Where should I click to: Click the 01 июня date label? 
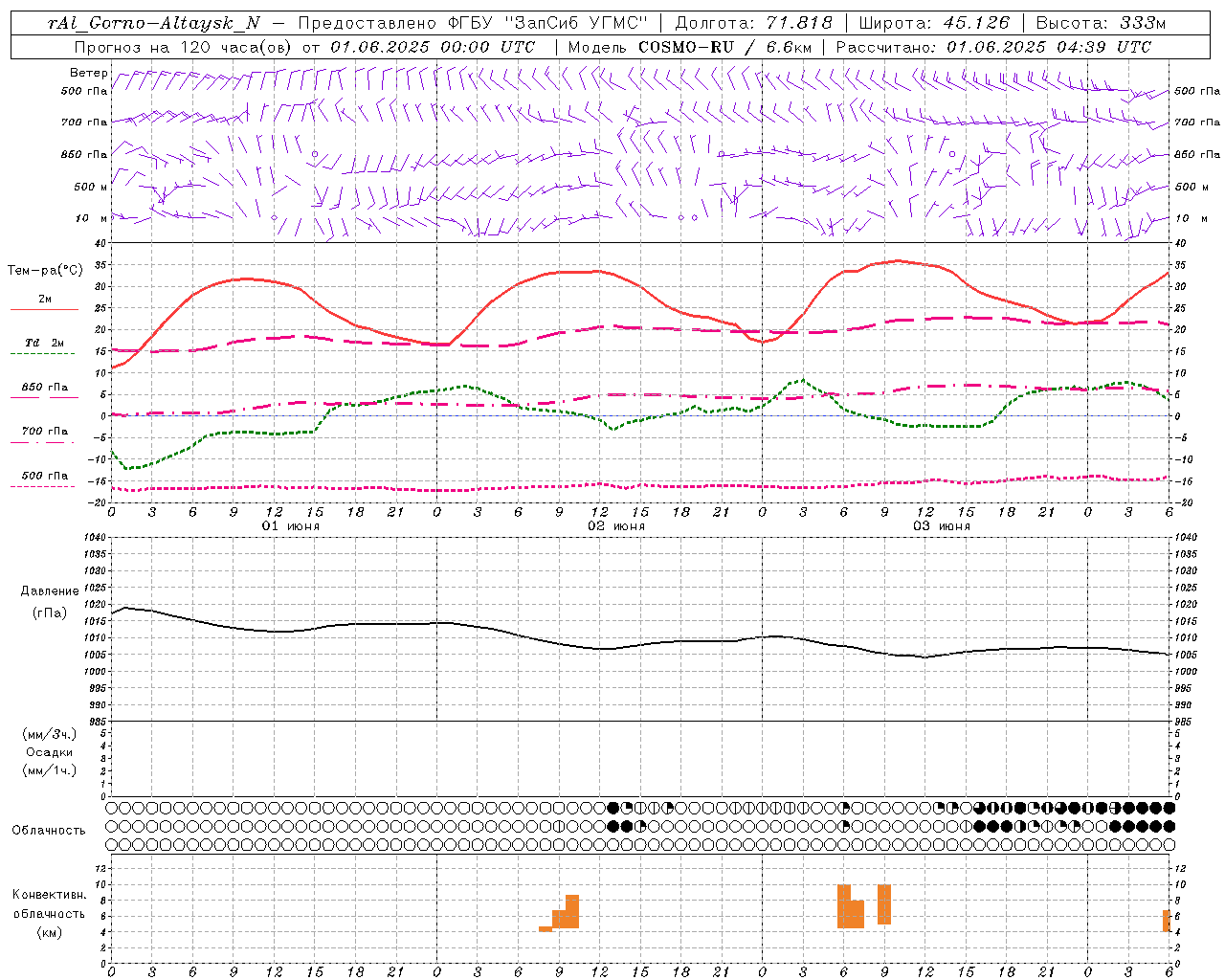click(291, 526)
